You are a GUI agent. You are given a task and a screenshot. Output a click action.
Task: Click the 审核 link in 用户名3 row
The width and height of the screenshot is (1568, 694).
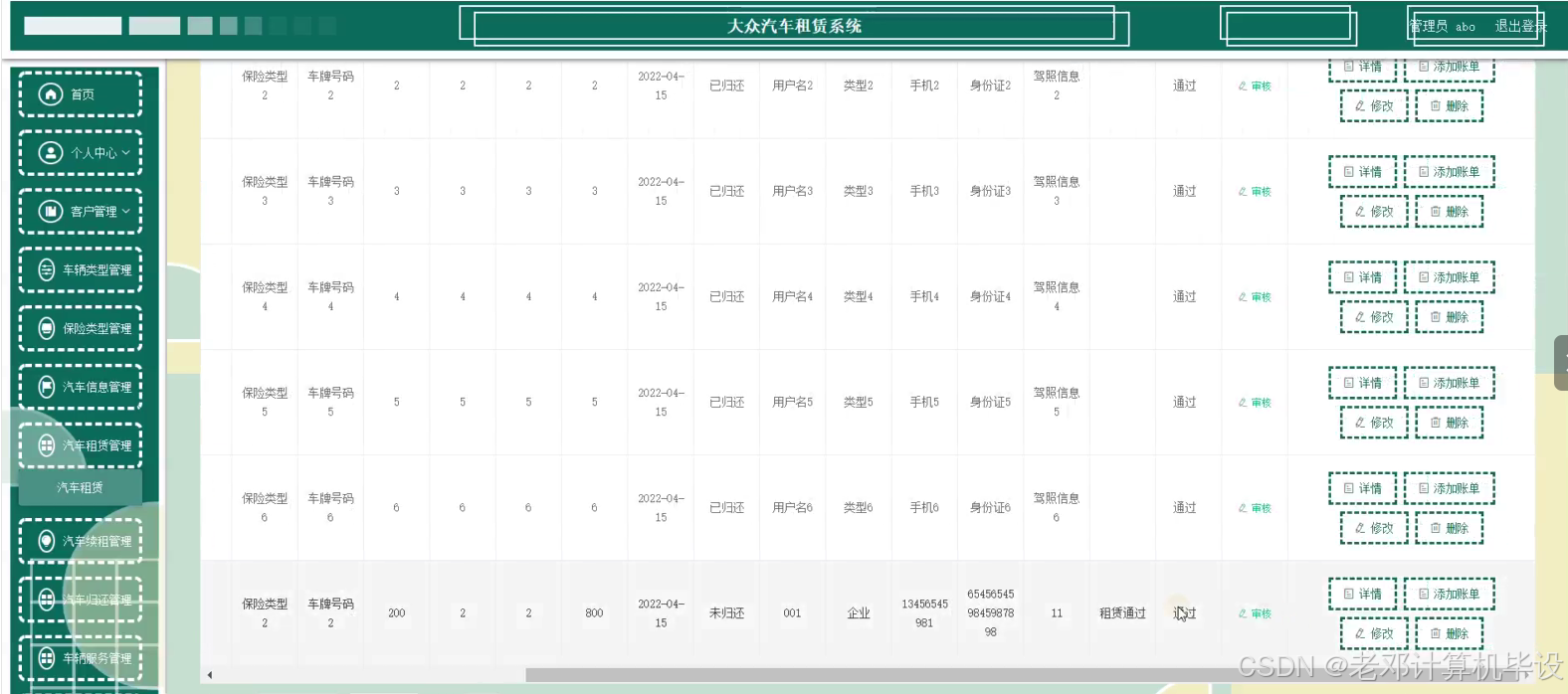point(1255,192)
